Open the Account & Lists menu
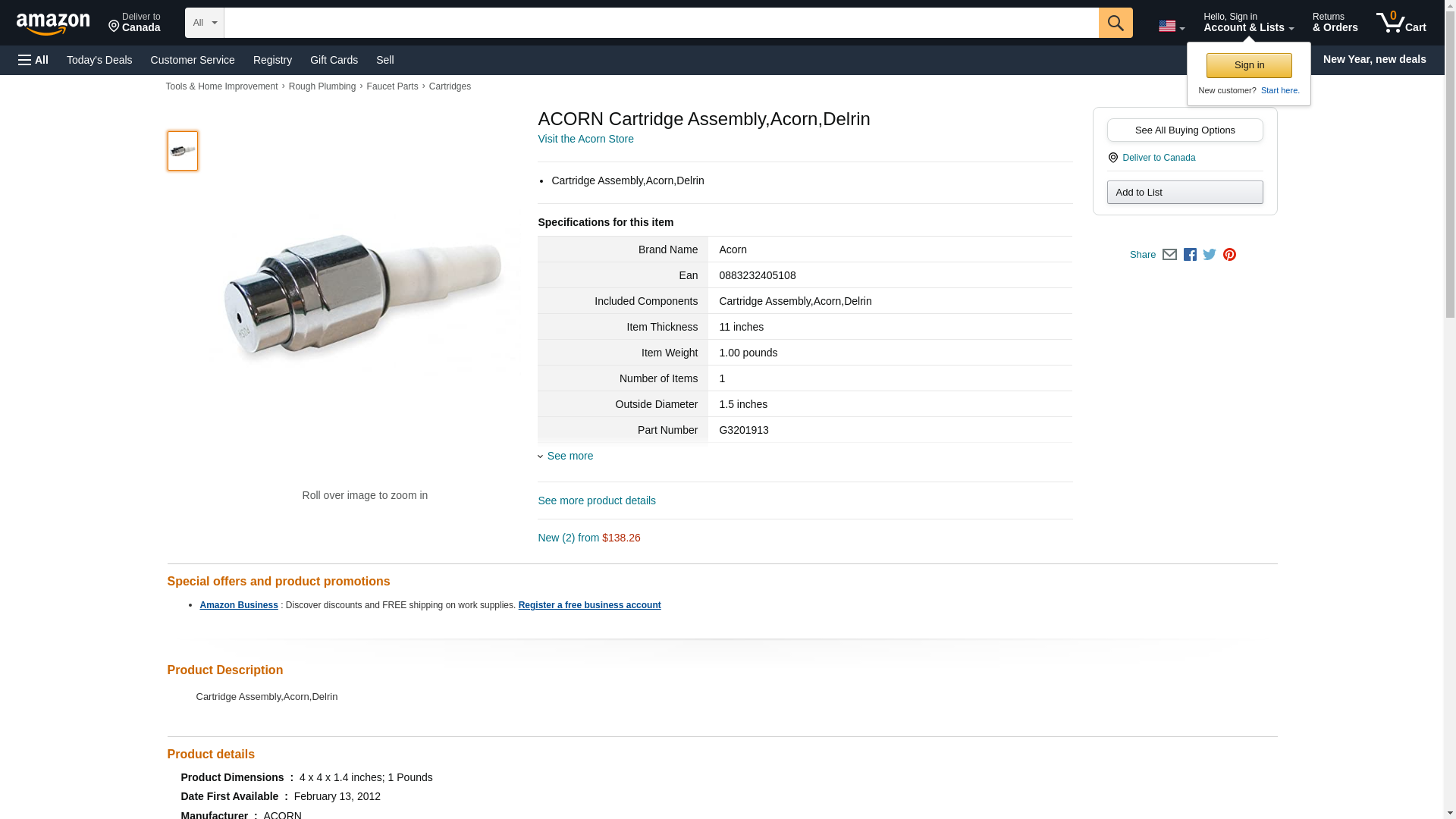 [1248, 23]
